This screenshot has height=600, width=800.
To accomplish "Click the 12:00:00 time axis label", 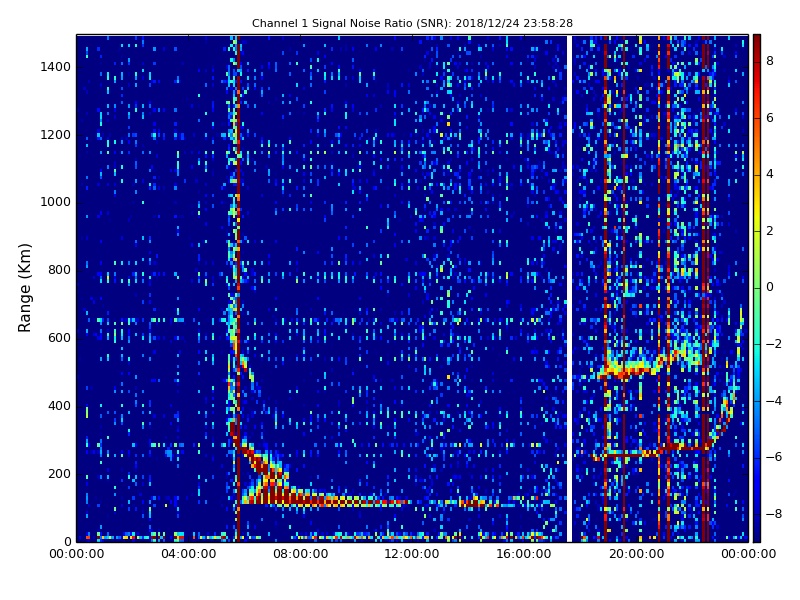I will pos(412,554).
